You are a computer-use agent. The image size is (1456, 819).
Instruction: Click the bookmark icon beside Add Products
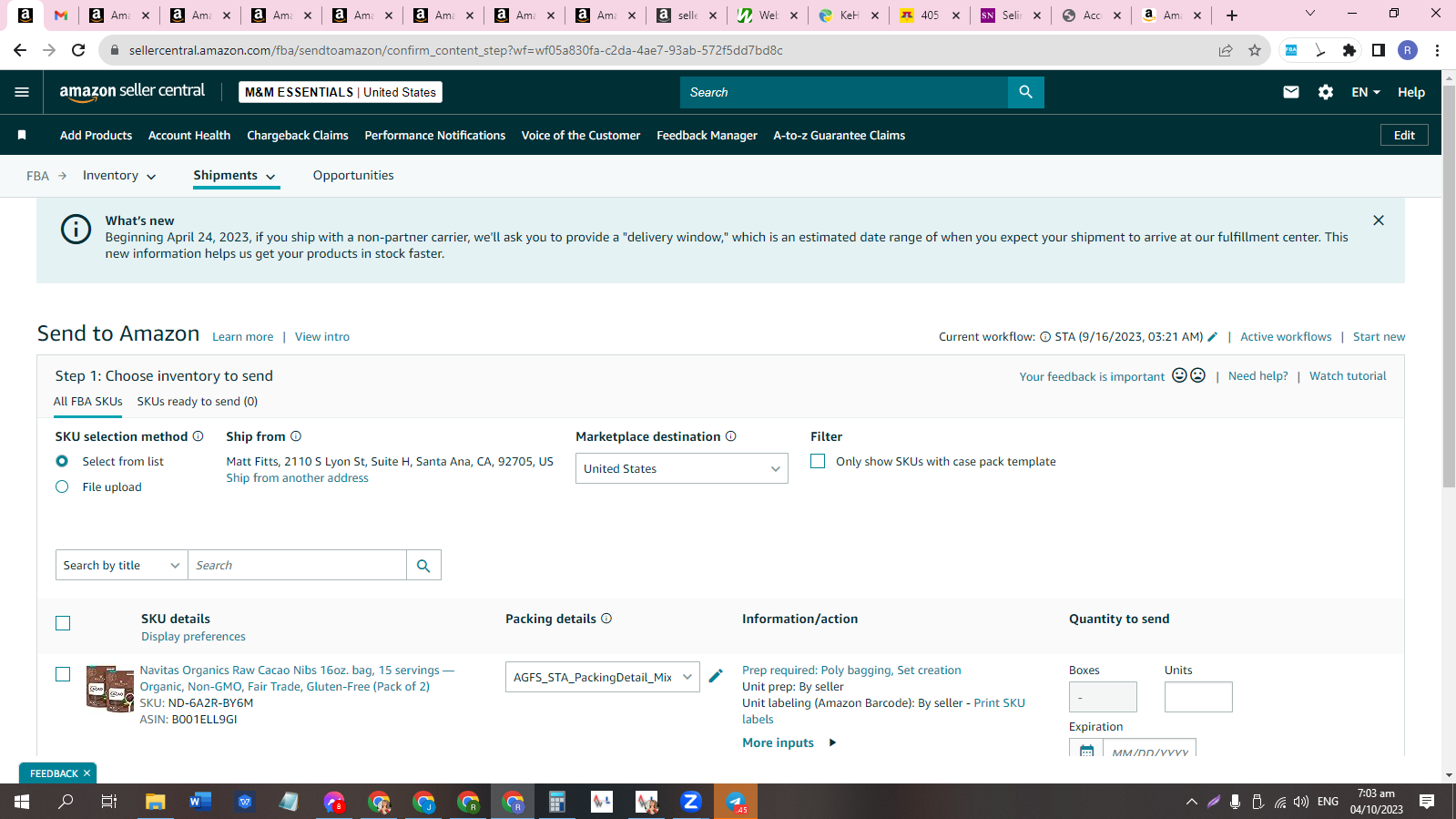click(x=22, y=135)
